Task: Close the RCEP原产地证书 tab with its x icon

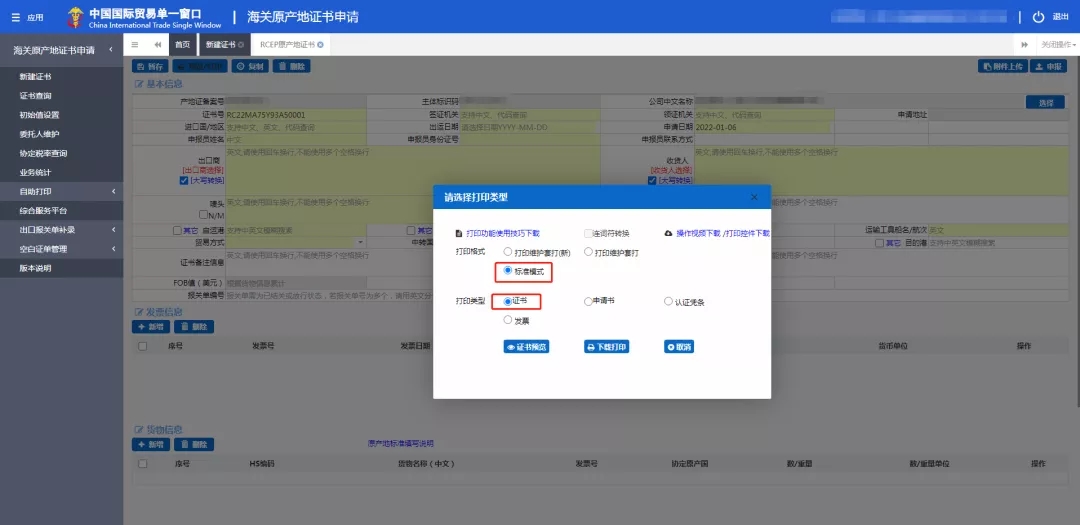Action: click(x=320, y=45)
